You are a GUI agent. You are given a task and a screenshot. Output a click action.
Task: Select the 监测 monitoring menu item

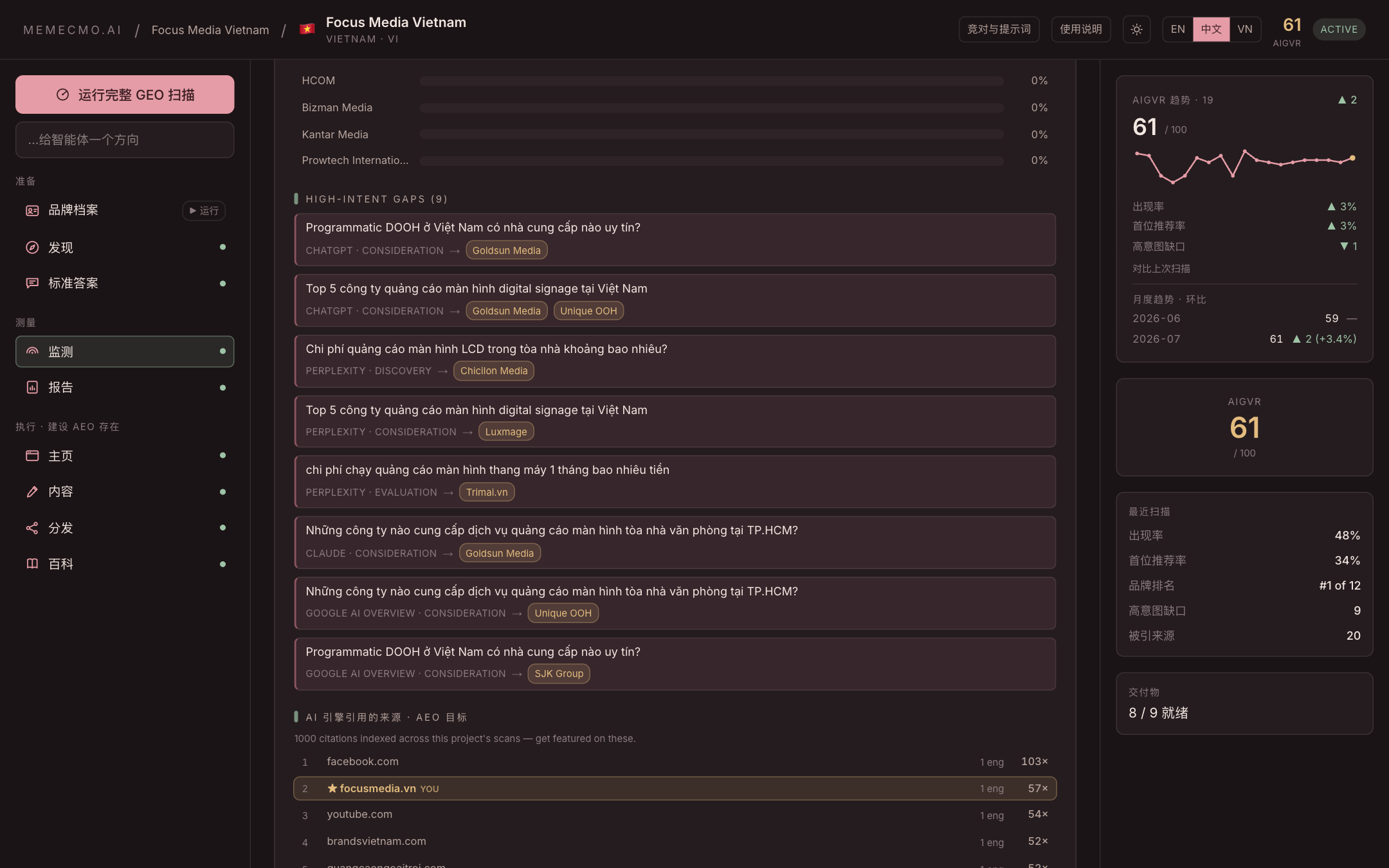(125, 352)
